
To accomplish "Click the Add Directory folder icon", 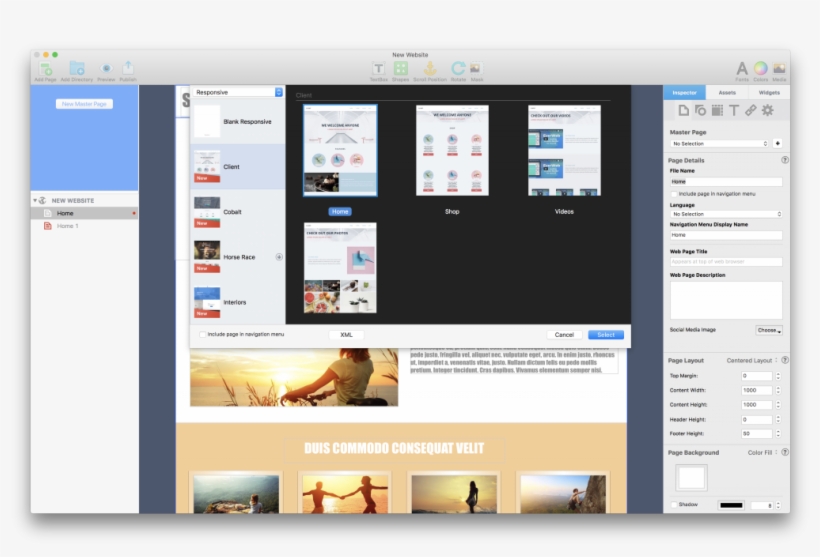I will (77, 68).
